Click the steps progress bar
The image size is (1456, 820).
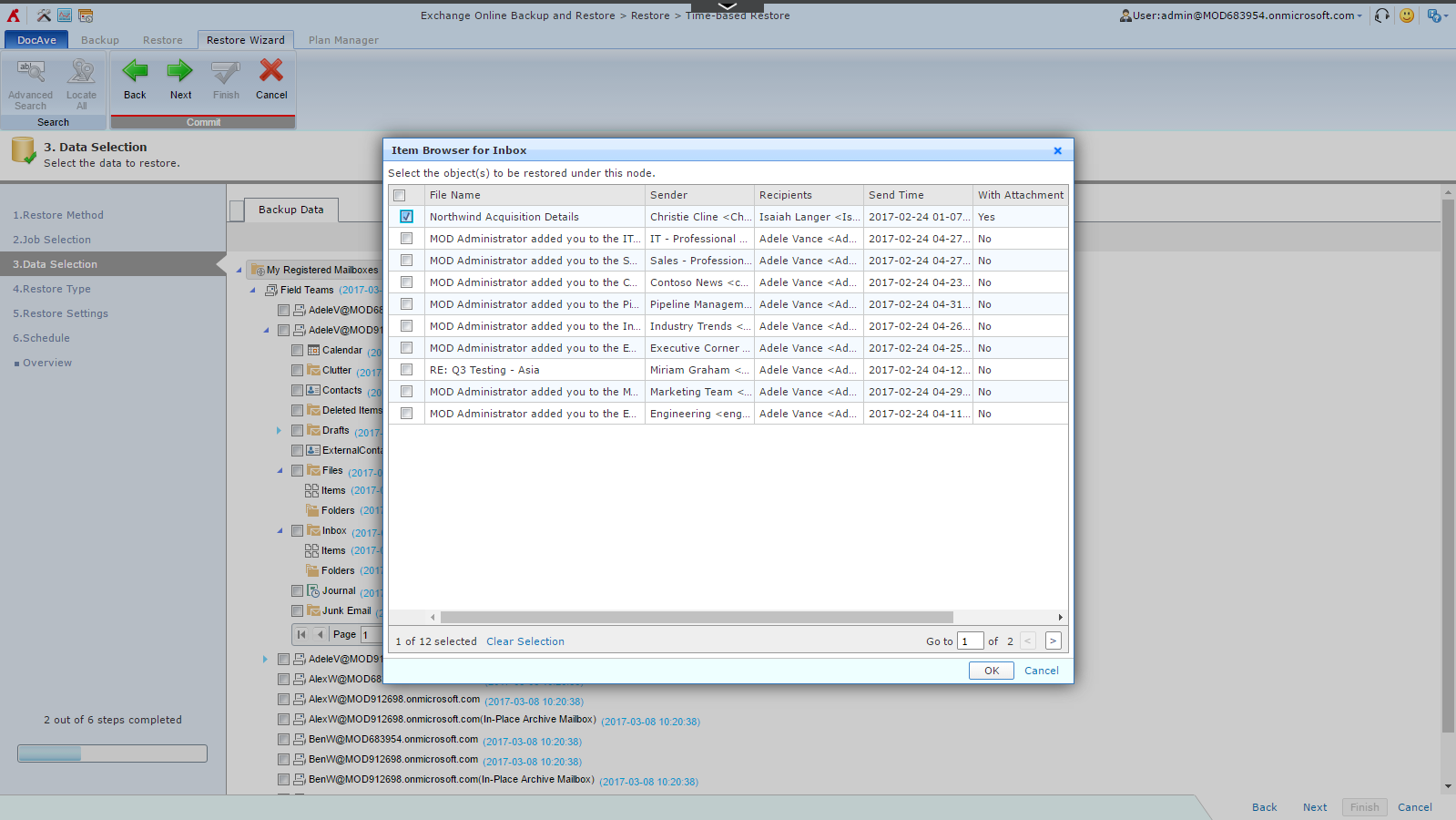(x=112, y=753)
